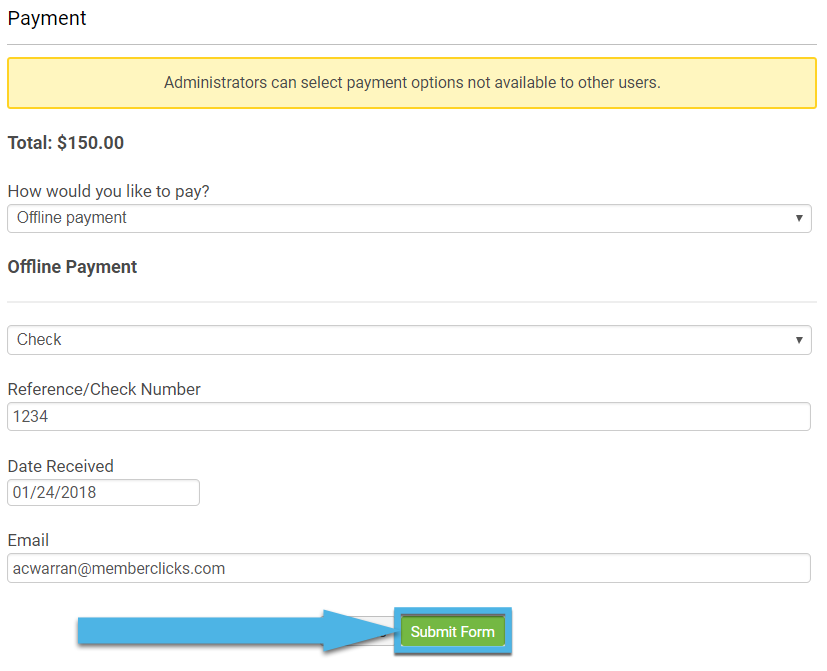Viewport: 827px width, 671px height.
Task: Click the blue arrow pointing to Submit Form
Action: (232, 631)
